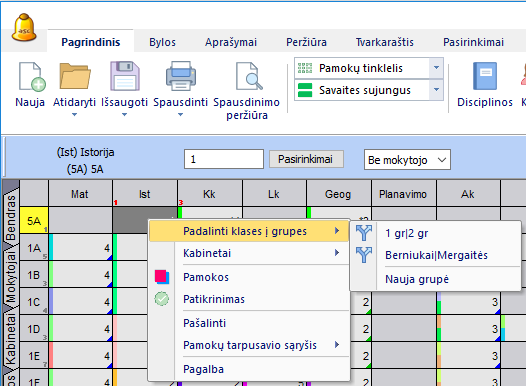The height and width of the screenshot is (386, 526).
Task: Open the Disciplinos book icon
Action: click(485, 76)
